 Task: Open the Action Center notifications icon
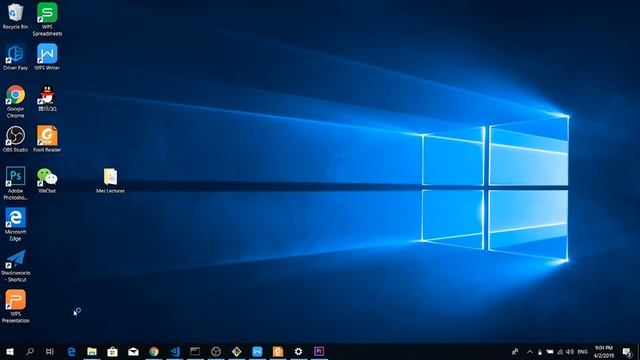pos(627,352)
